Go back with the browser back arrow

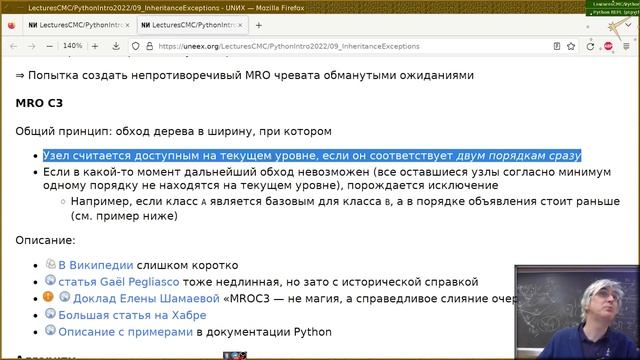tap(14, 46)
